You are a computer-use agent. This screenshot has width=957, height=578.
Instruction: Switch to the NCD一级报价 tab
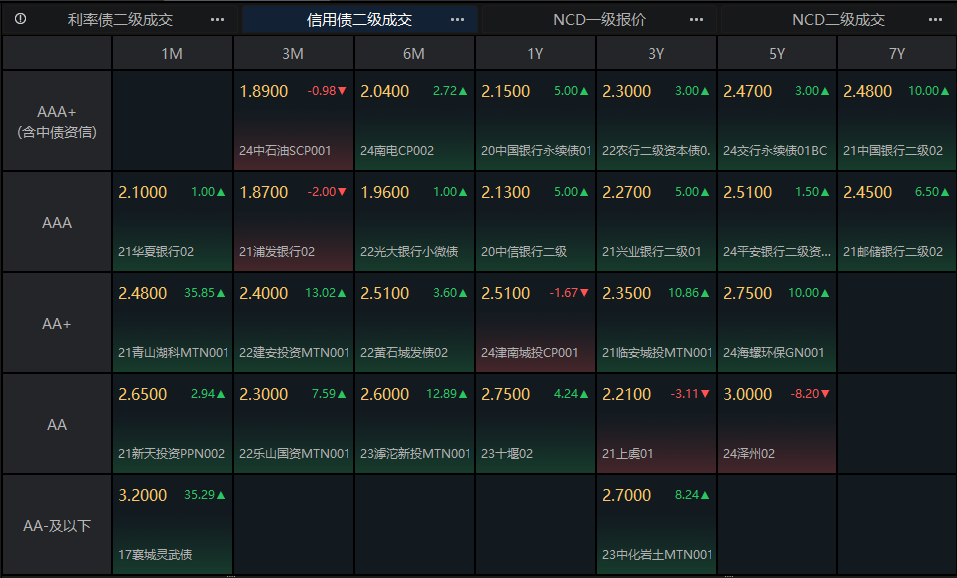tap(599, 20)
